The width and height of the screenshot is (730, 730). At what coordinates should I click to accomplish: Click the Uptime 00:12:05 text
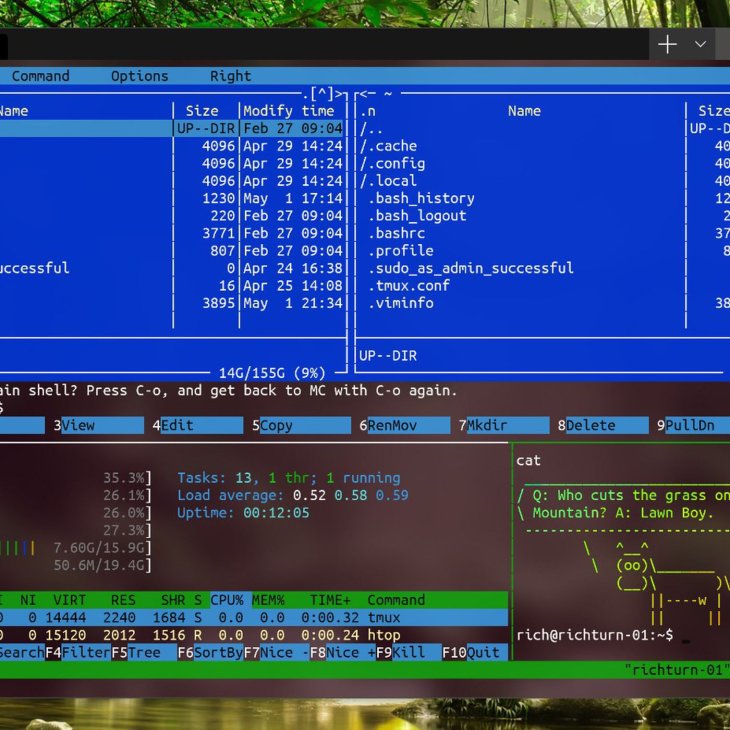(x=243, y=513)
